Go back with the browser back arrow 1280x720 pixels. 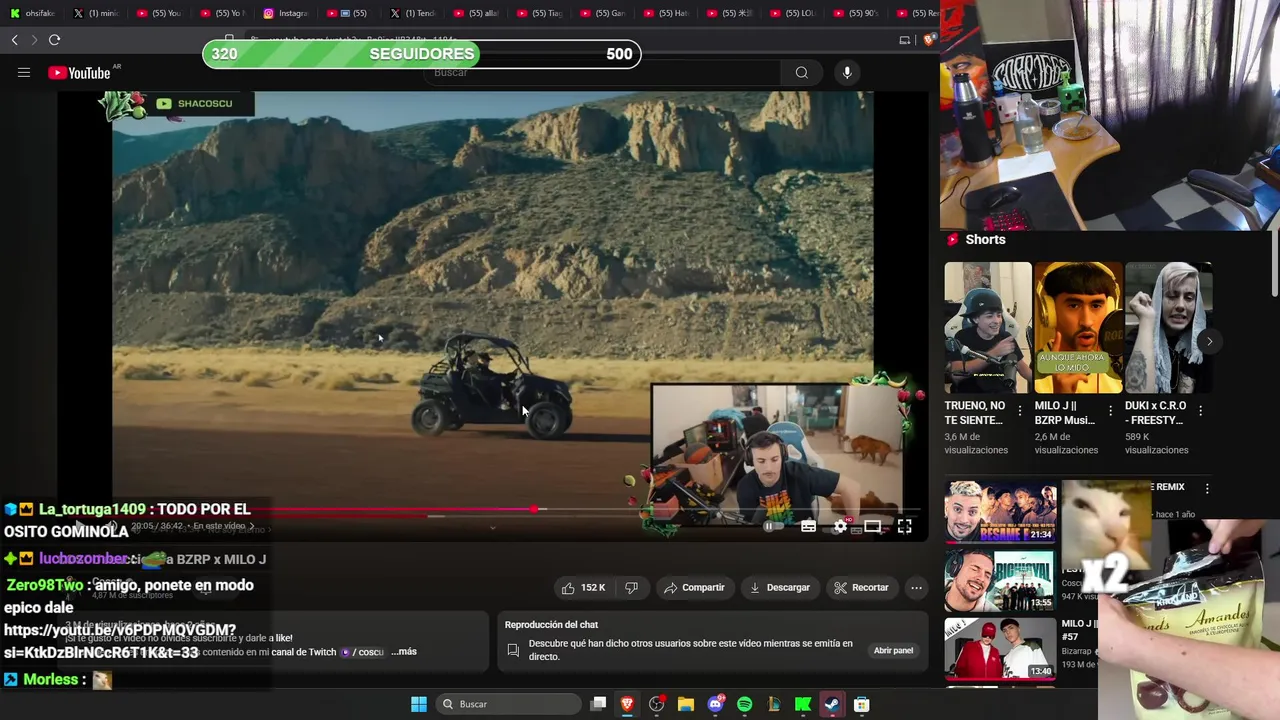point(14,40)
